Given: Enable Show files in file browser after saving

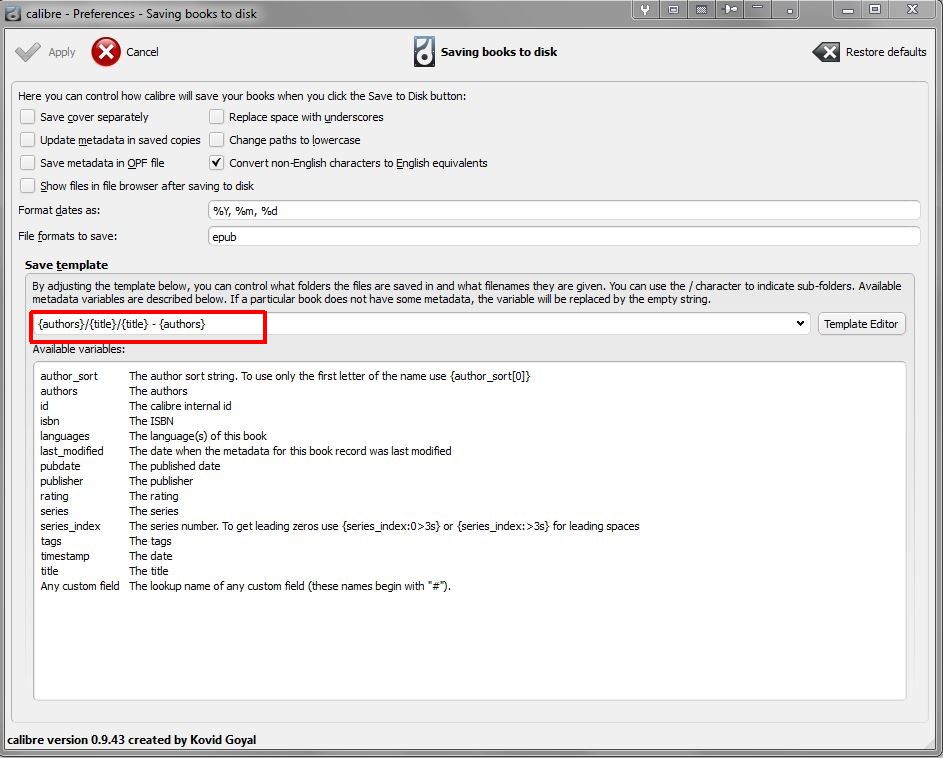Looking at the screenshot, I should [x=27, y=185].
